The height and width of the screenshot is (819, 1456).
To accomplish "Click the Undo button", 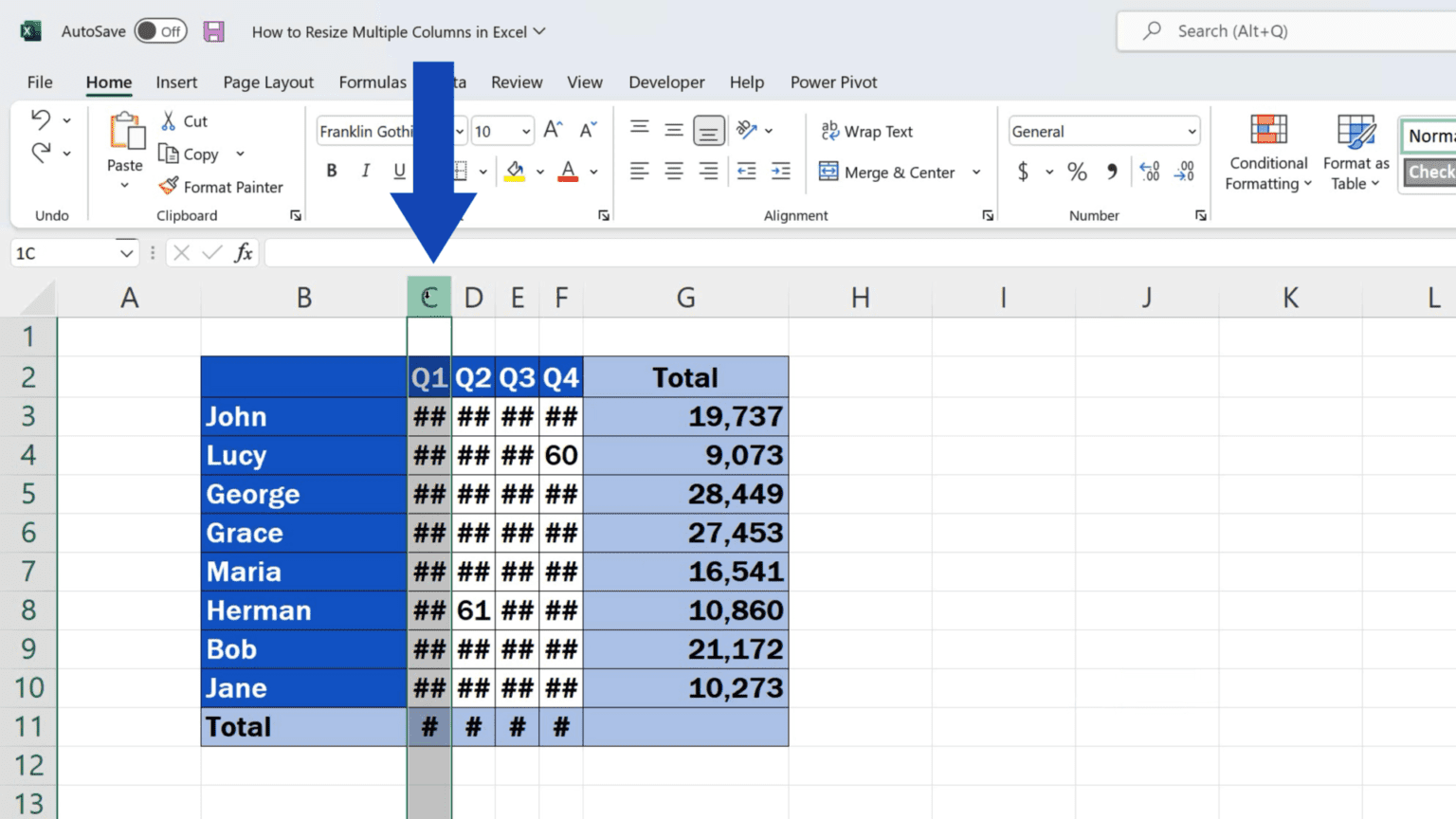I will click(x=43, y=120).
